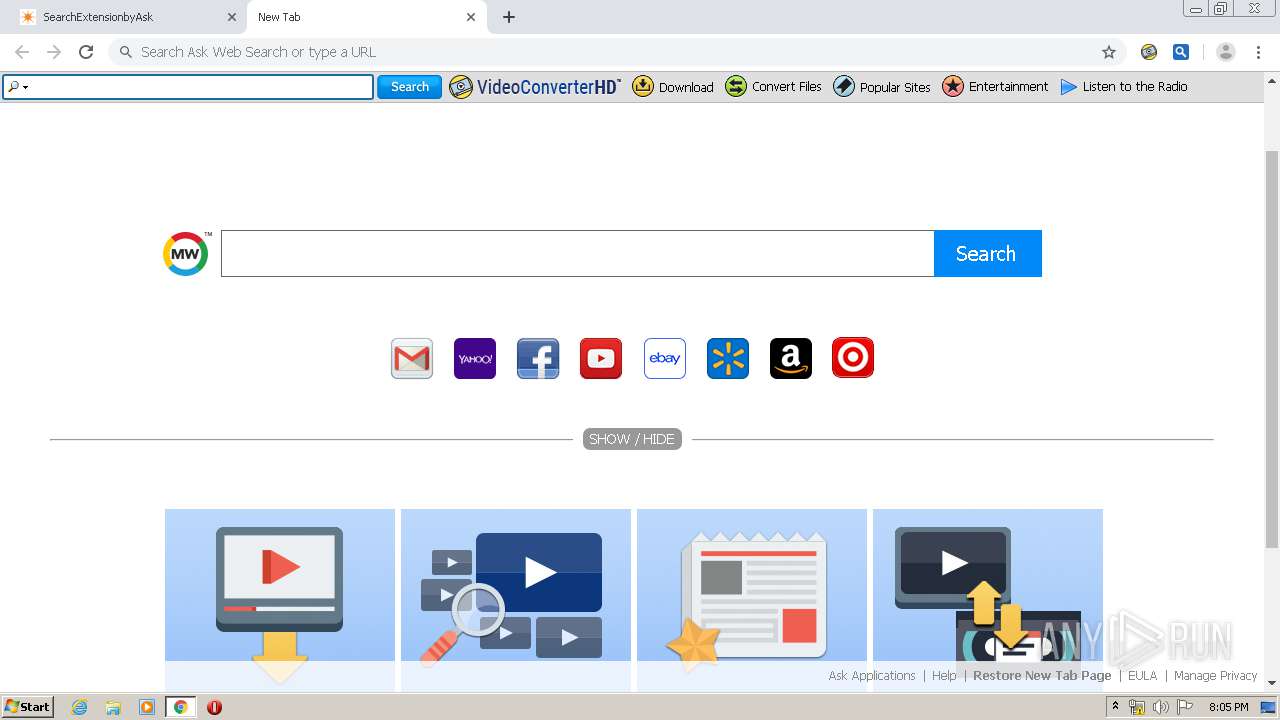Click Restore New Tab Page
This screenshot has width=1280, height=720.
1042,676
